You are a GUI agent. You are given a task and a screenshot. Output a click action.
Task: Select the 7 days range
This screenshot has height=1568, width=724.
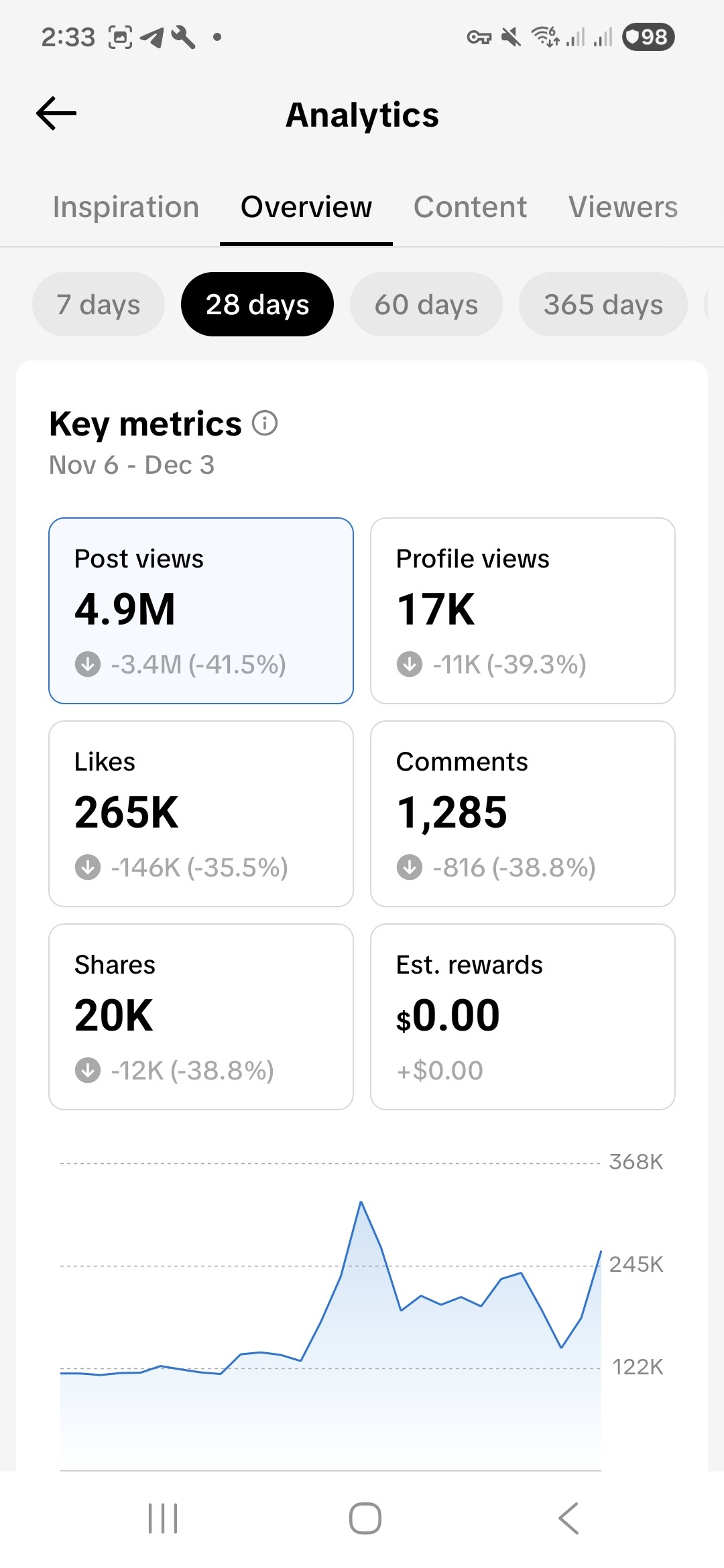tap(99, 304)
